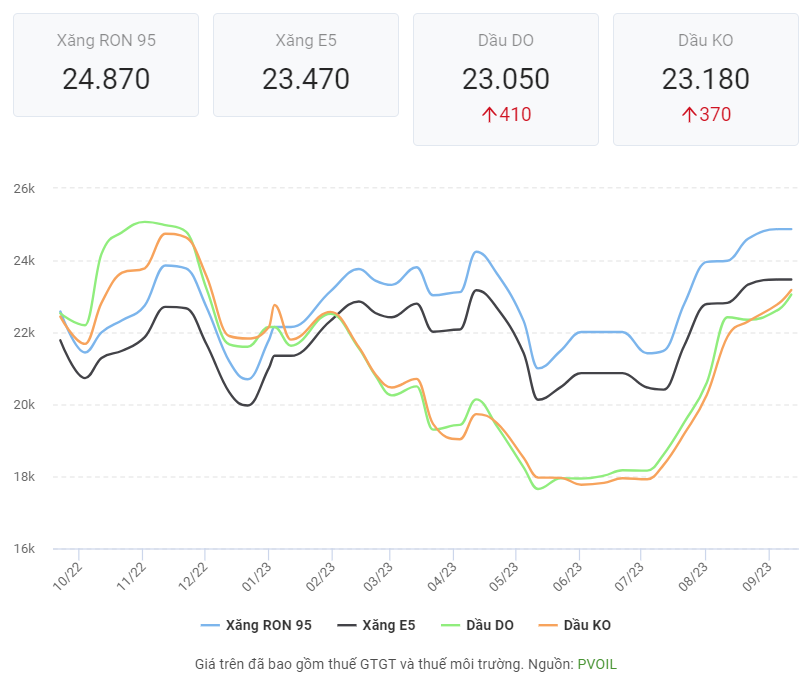Click the Dầu KO card heading
Image resolution: width=811 pixels, height=674 pixels.
tap(706, 40)
